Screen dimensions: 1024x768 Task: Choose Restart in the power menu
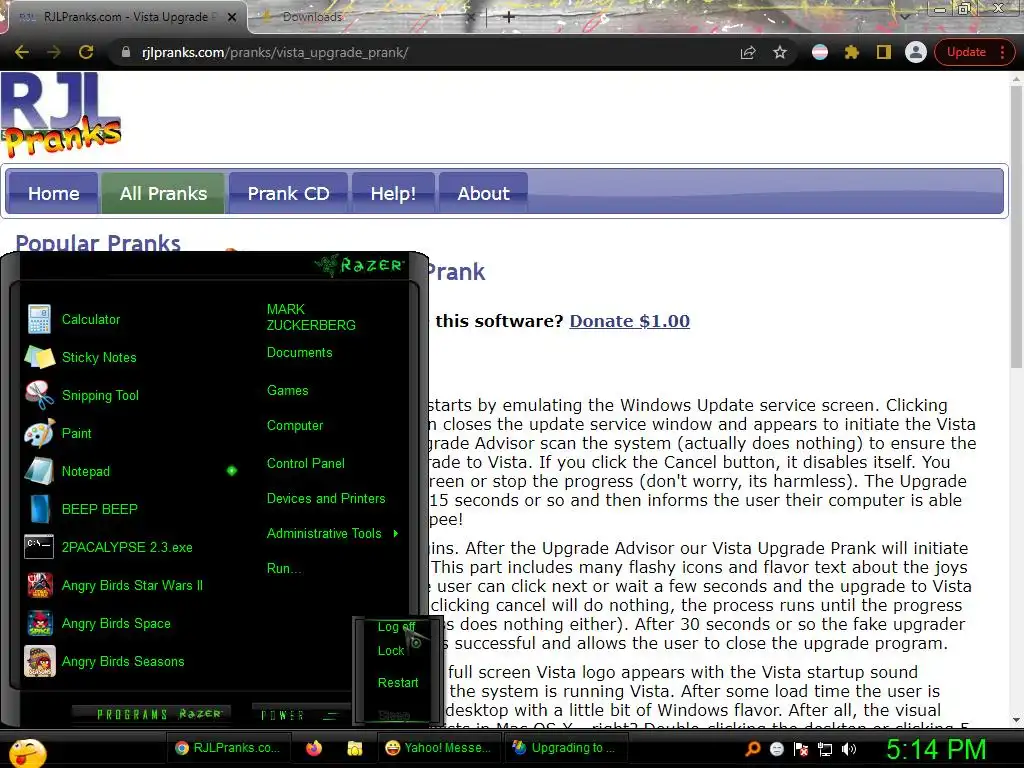pyautogui.click(x=398, y=682)
